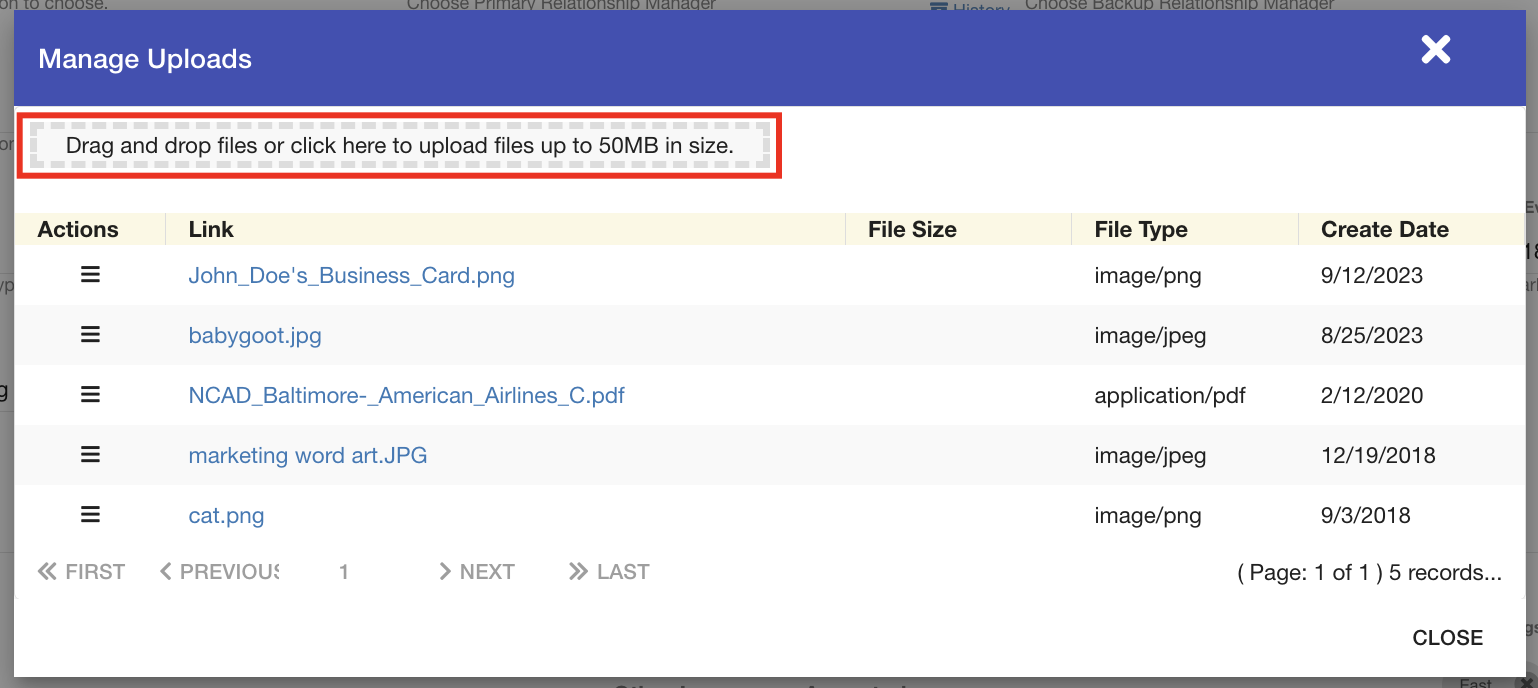Click the file upload drop zone
Viewport: 1538px width, 688px height.
coord(399,146)
